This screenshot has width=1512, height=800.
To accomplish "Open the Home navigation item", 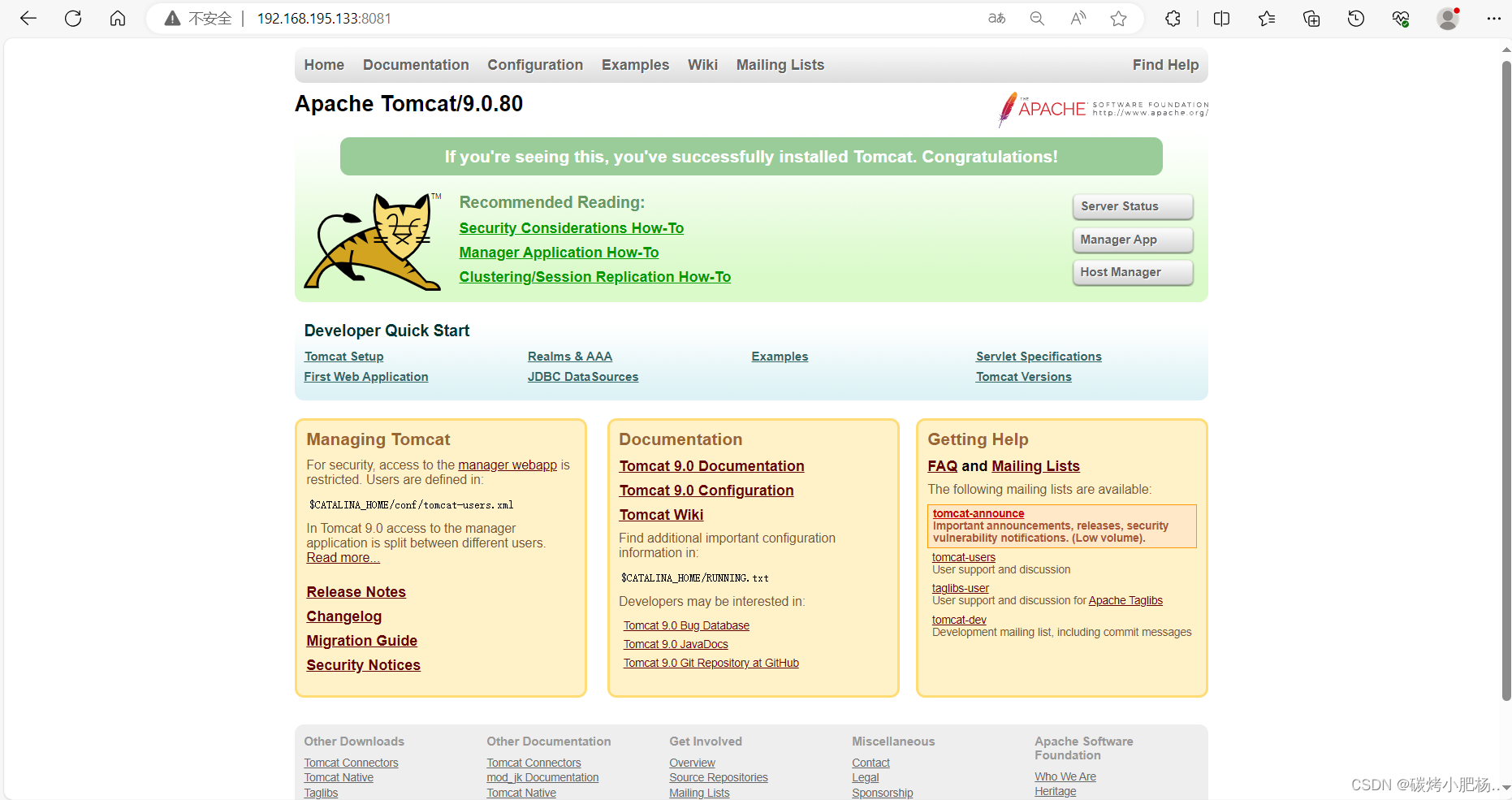I will [324, 65].
